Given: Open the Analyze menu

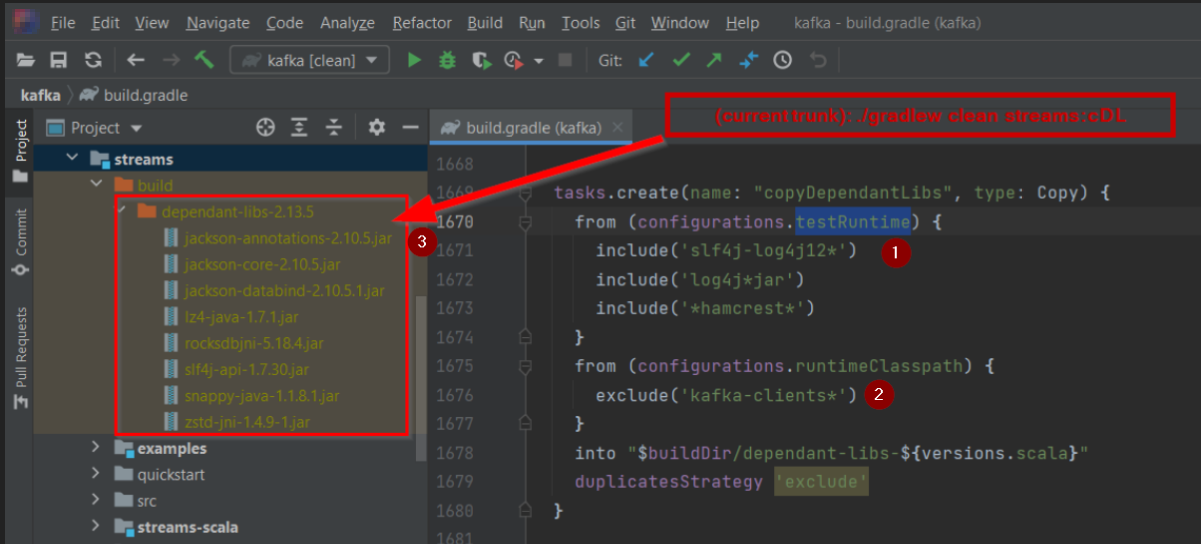Looking at the screenshot, I should pos(347,22).
